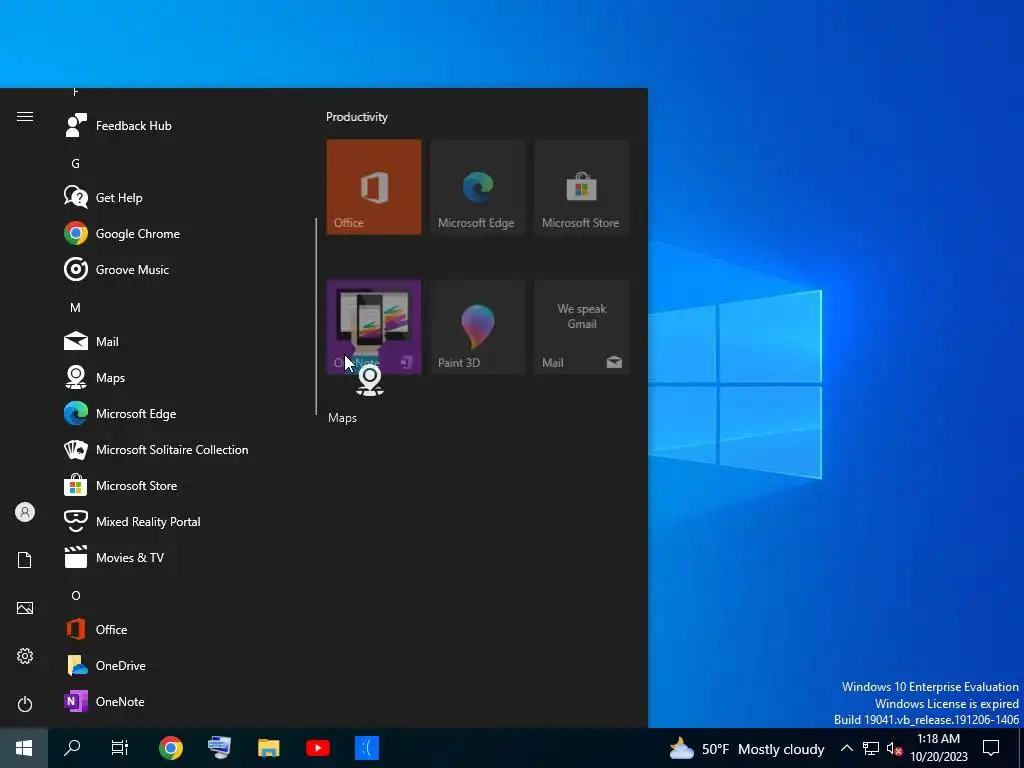Open the Action Center notifications icon
Viewport: 1024px width, 768px height.
(991, 748)
